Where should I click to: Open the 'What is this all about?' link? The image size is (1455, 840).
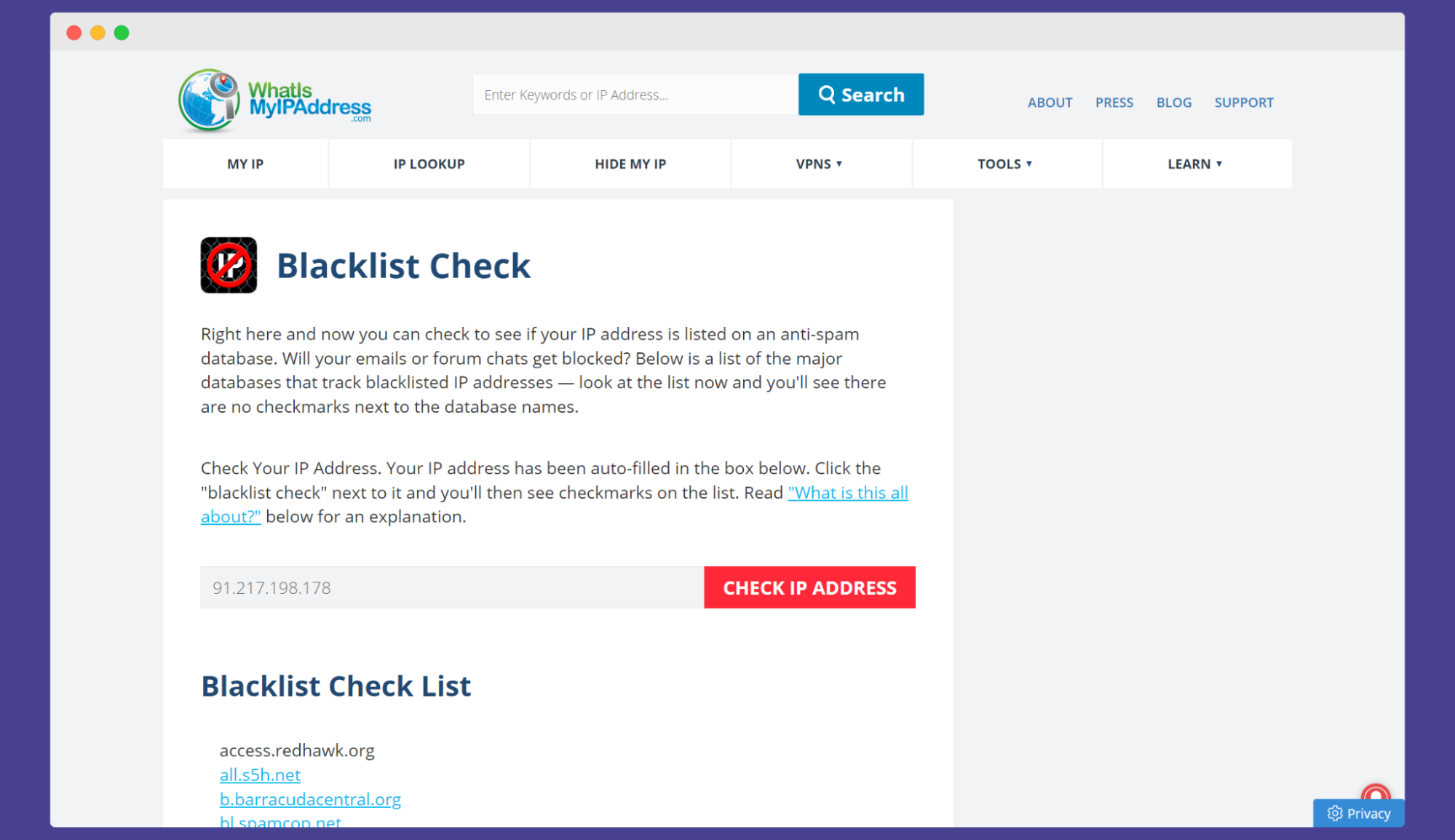pos(849,492)
